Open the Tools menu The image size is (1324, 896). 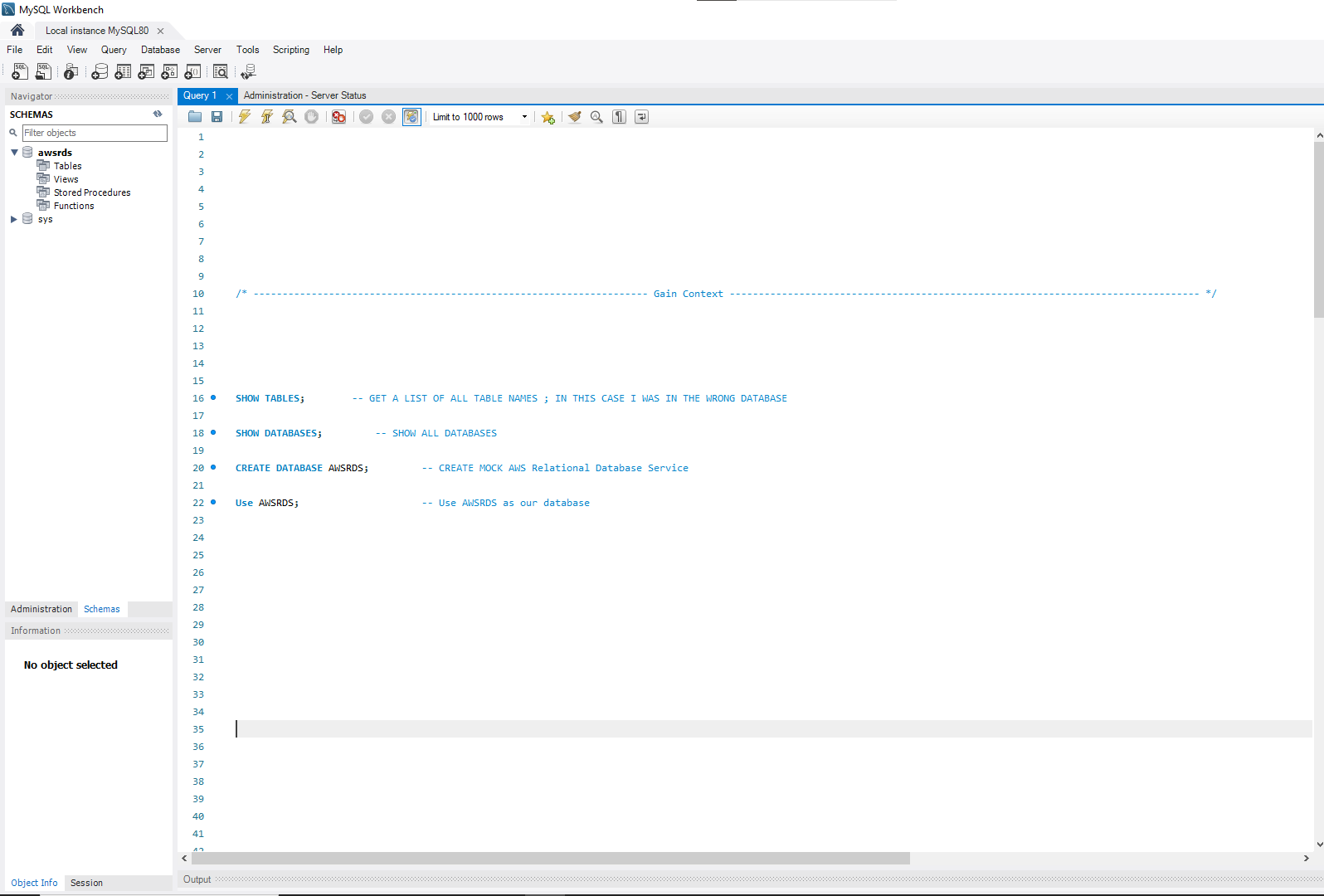click(x=247, y=50)
